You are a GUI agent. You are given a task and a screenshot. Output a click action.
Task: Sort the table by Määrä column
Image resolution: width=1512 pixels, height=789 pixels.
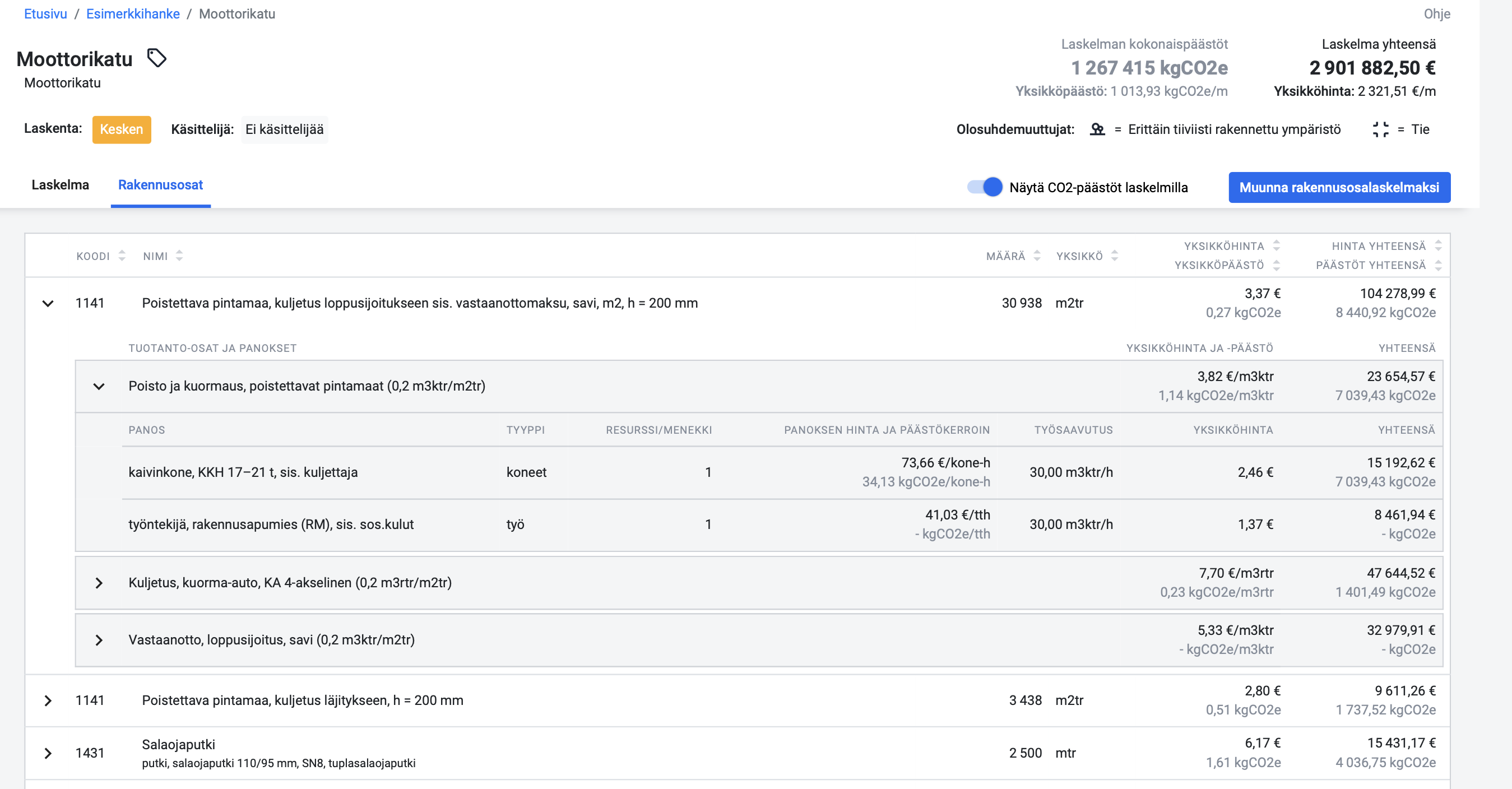1037,256
